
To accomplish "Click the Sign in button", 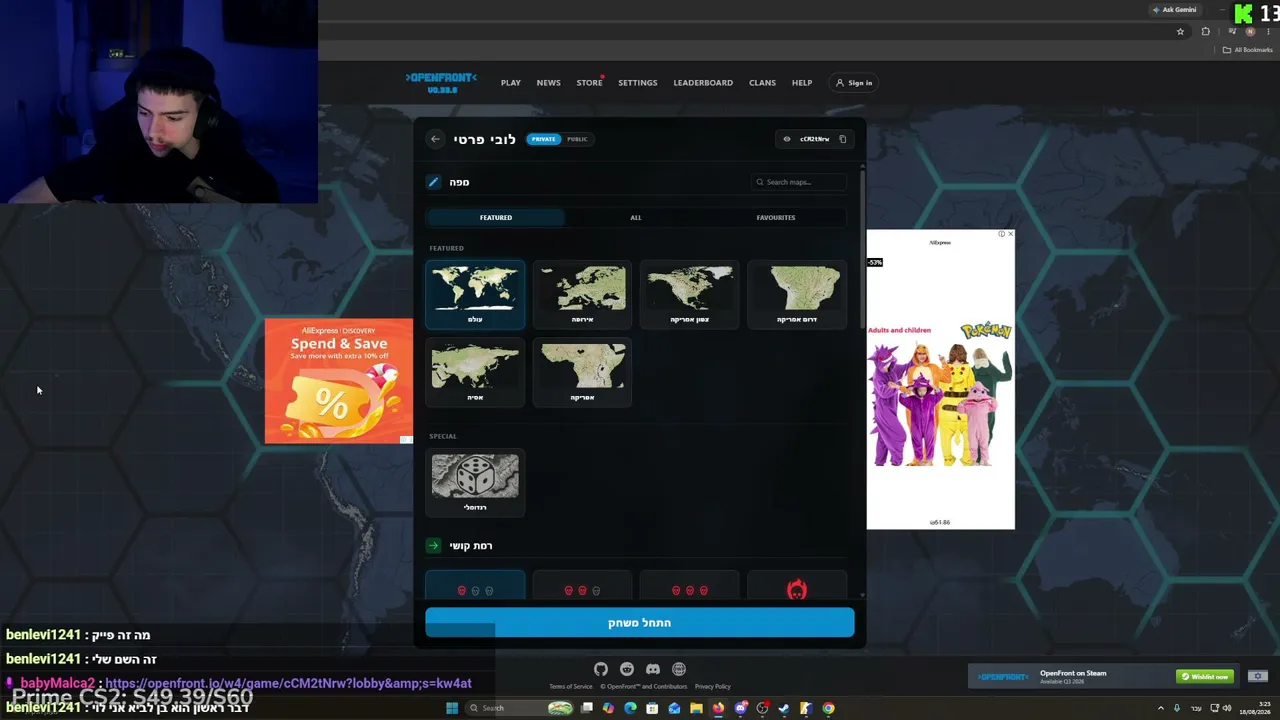I will coord(854,83).
